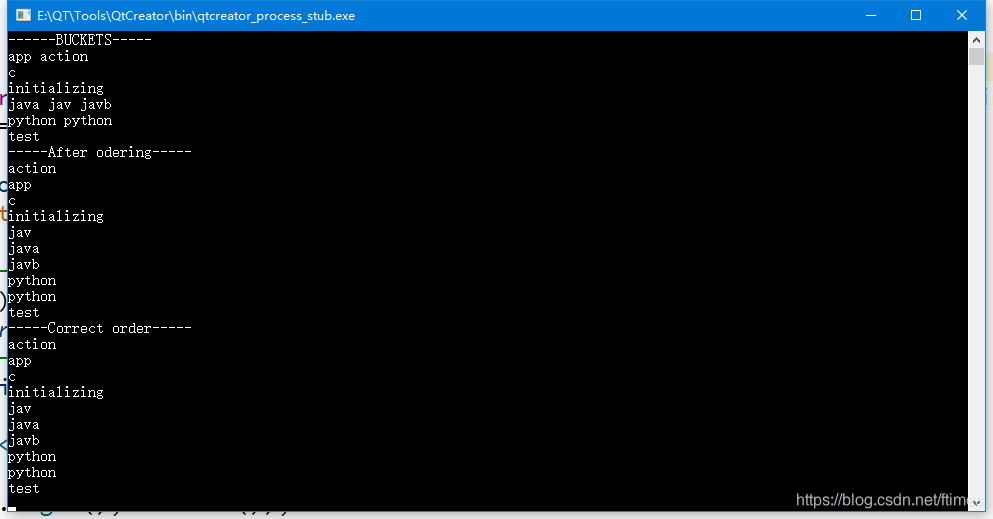The image size is (993, 519).
Task: Click 'initializing' in the BUCKETS section
Action: click(x=56, y=89)
